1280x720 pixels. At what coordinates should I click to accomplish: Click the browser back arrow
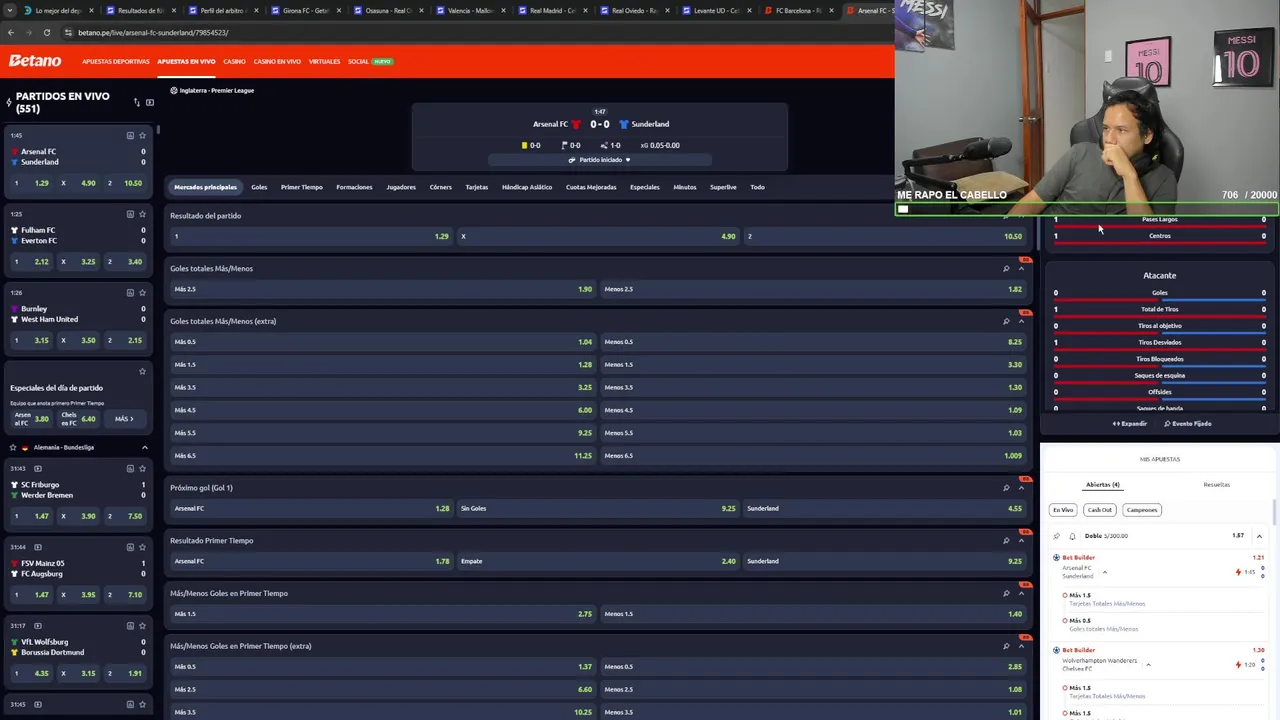pos(11,32)
